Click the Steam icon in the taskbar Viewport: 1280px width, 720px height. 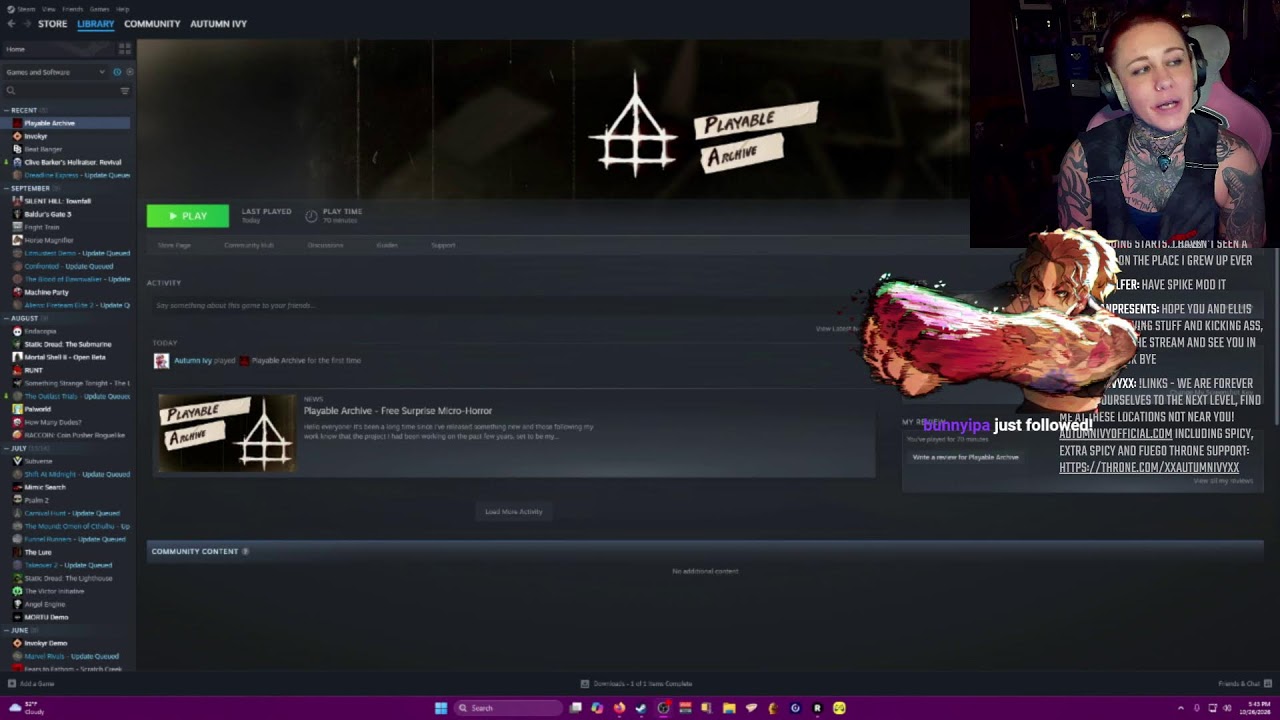pyautogui.click(x=641, y=708)
